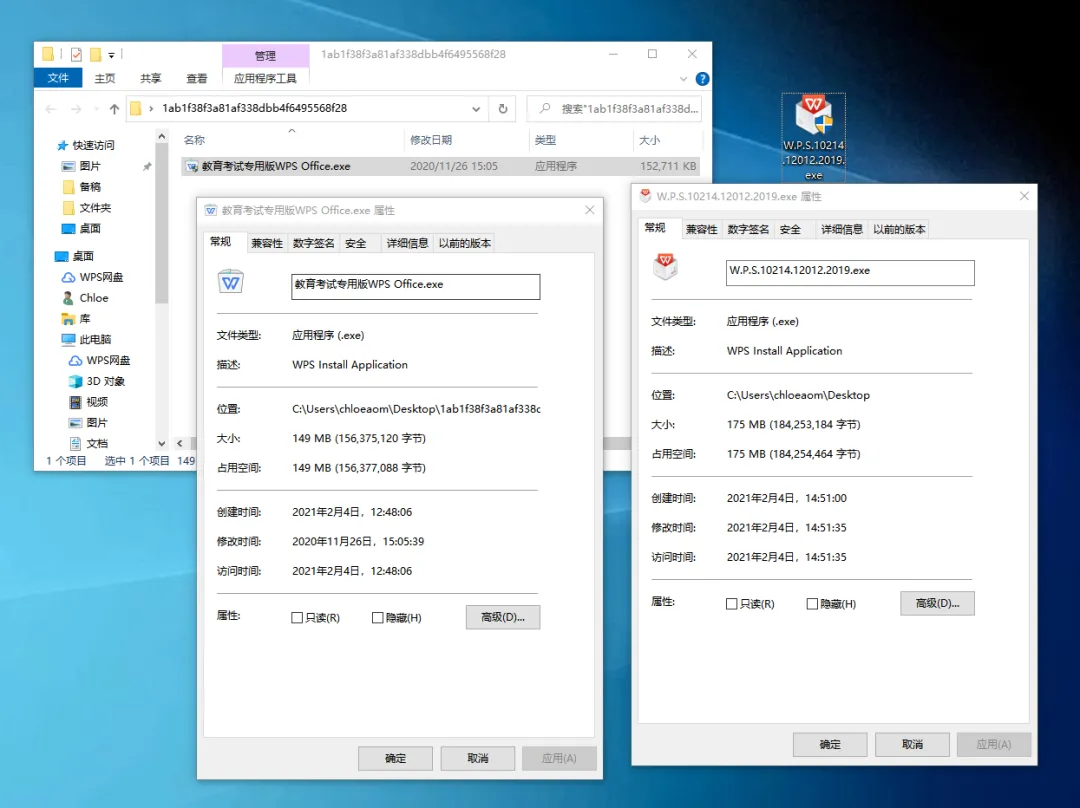
Task: Open the 文件 tab in Explorer ribbon
Action: pyautogui.click(x=58, y=78)
